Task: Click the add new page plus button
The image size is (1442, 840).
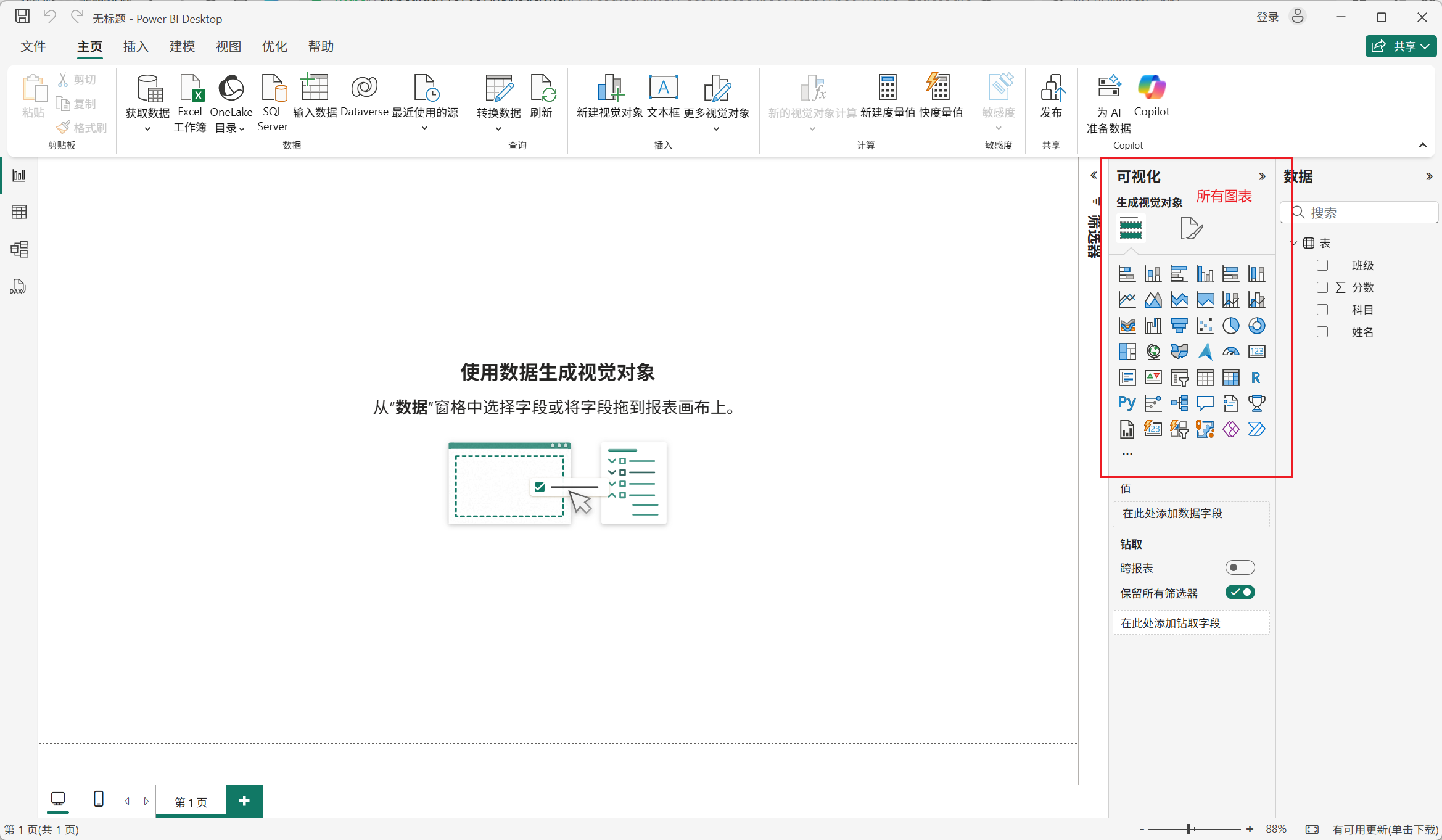Action: (x=244, y=801)
